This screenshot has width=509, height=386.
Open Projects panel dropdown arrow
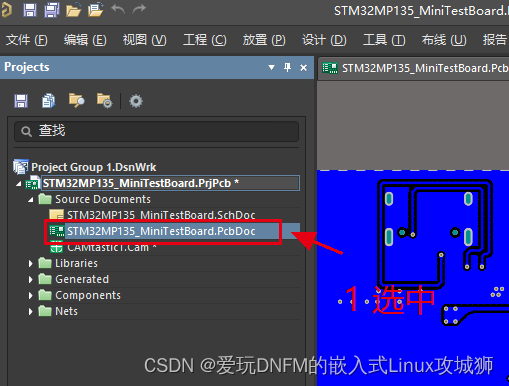pos(271,68)
